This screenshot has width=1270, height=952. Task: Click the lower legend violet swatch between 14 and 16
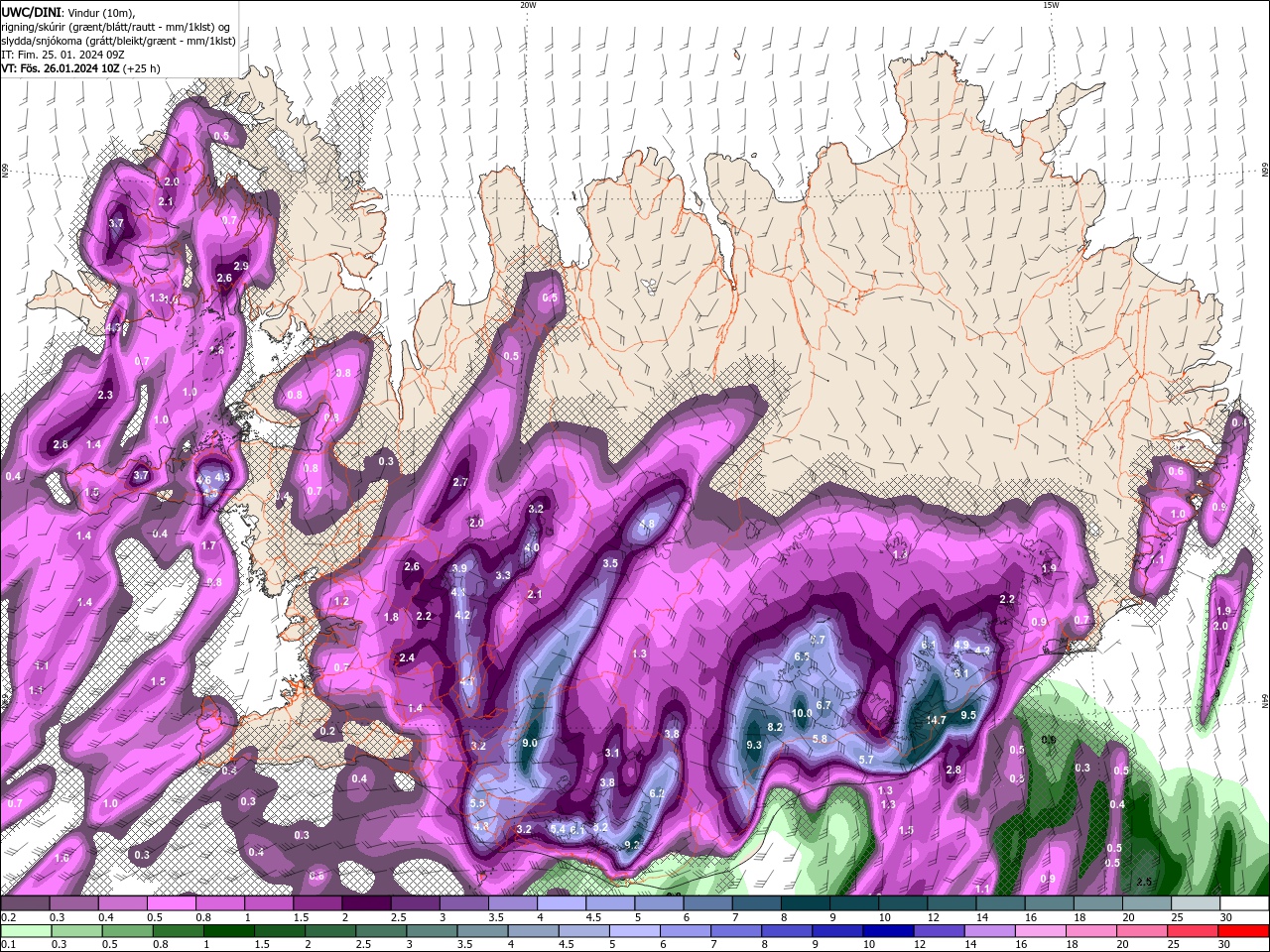click(989, 931)
